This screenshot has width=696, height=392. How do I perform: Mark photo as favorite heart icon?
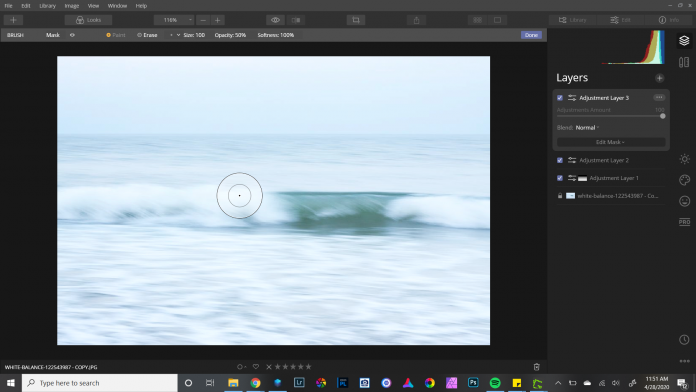click(256, 367)
